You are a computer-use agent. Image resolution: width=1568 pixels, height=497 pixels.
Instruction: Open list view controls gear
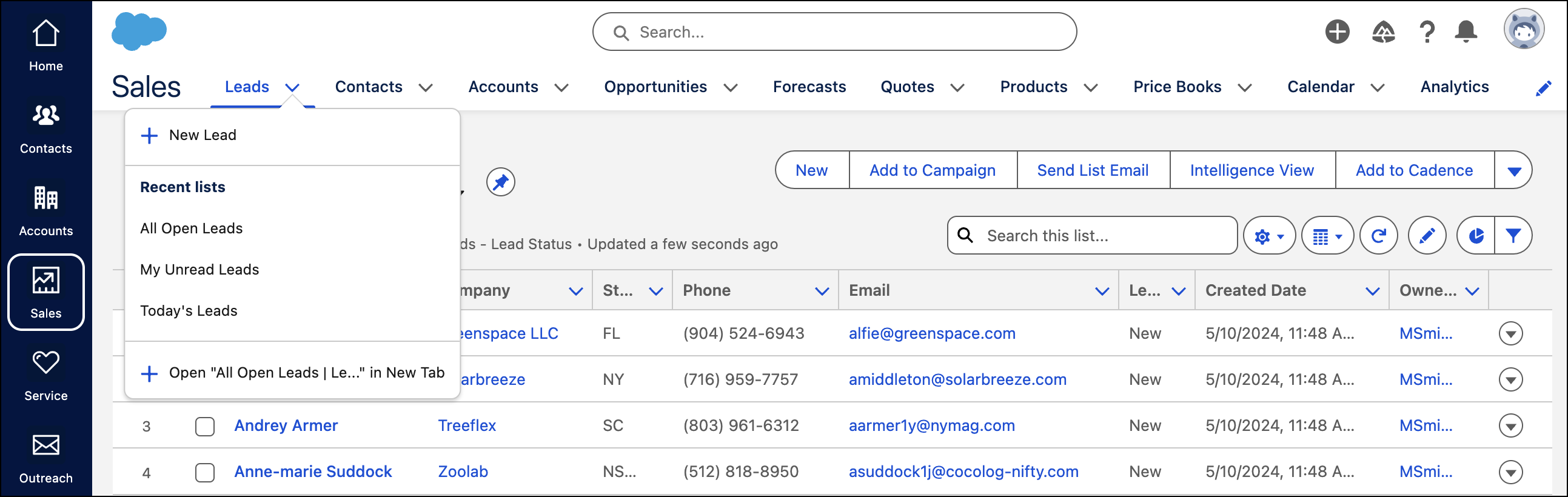(x=1268, y=236)
